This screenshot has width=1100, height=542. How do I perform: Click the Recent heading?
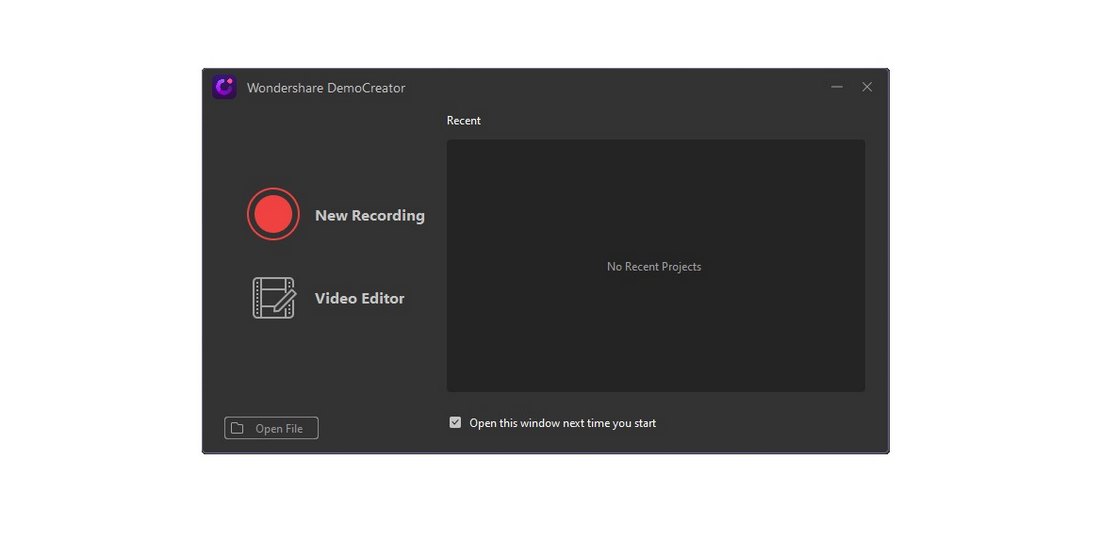(x=464, y=121)
